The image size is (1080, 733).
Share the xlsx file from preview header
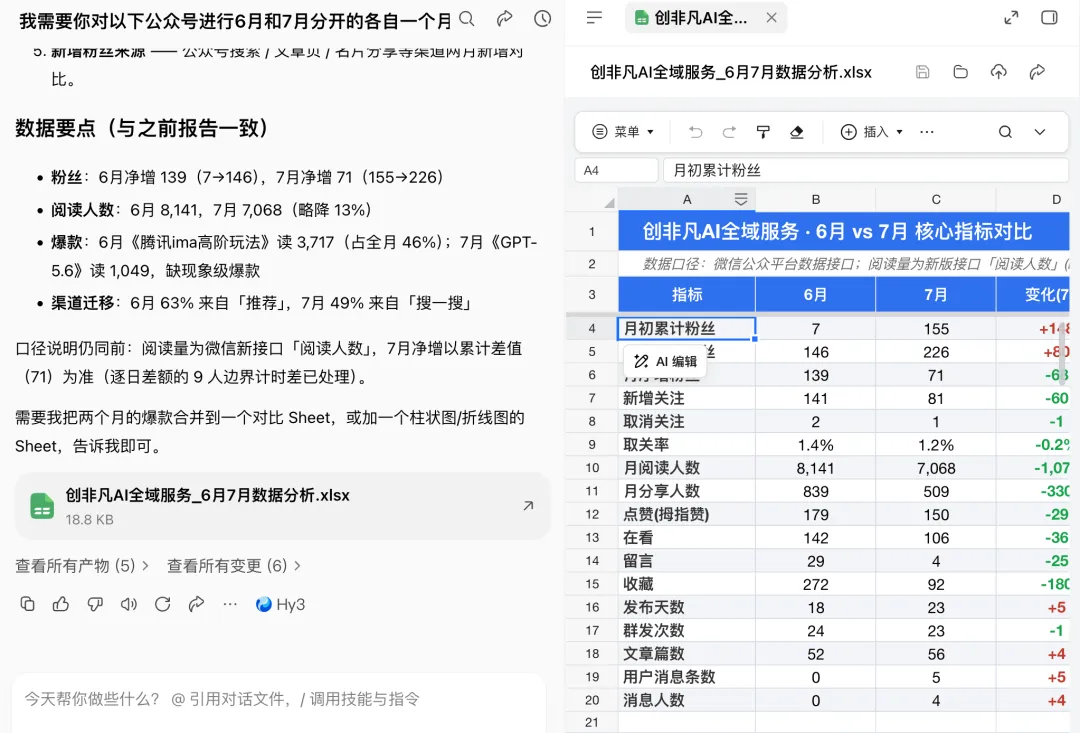[1037, 72]
